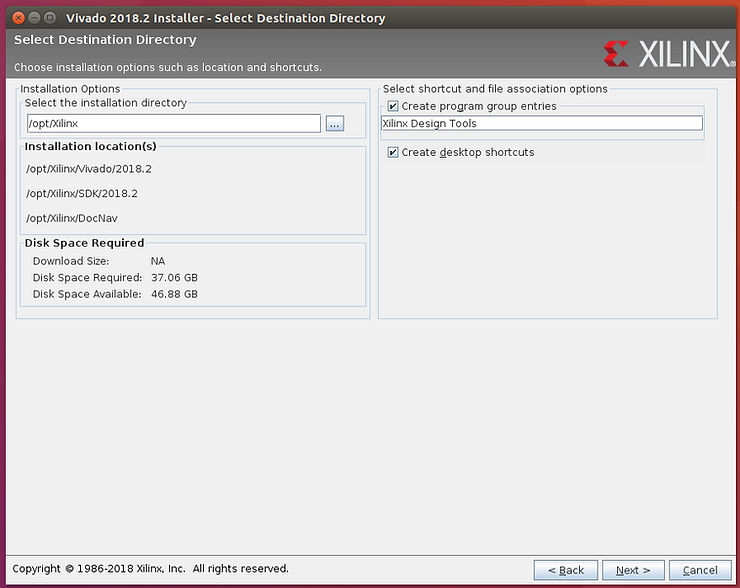
Task: Toggle Create desktop shortcuts checkbox
Action: (393, 152)
